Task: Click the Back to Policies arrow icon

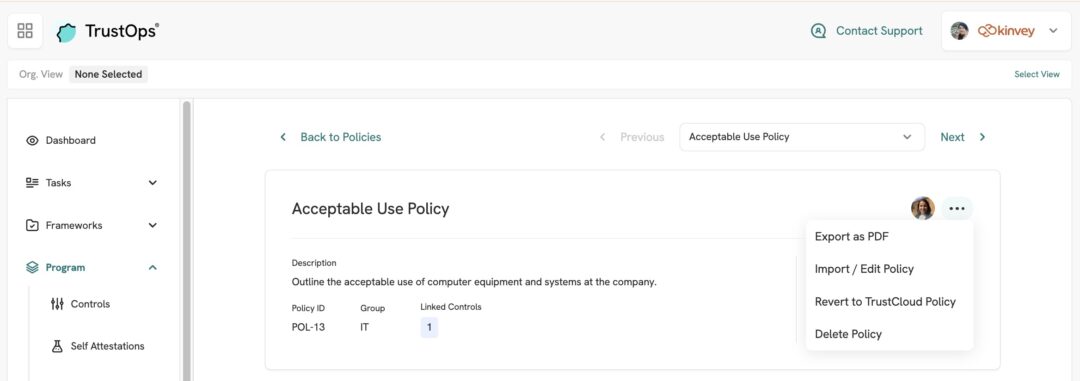Action: coord(282,137)
